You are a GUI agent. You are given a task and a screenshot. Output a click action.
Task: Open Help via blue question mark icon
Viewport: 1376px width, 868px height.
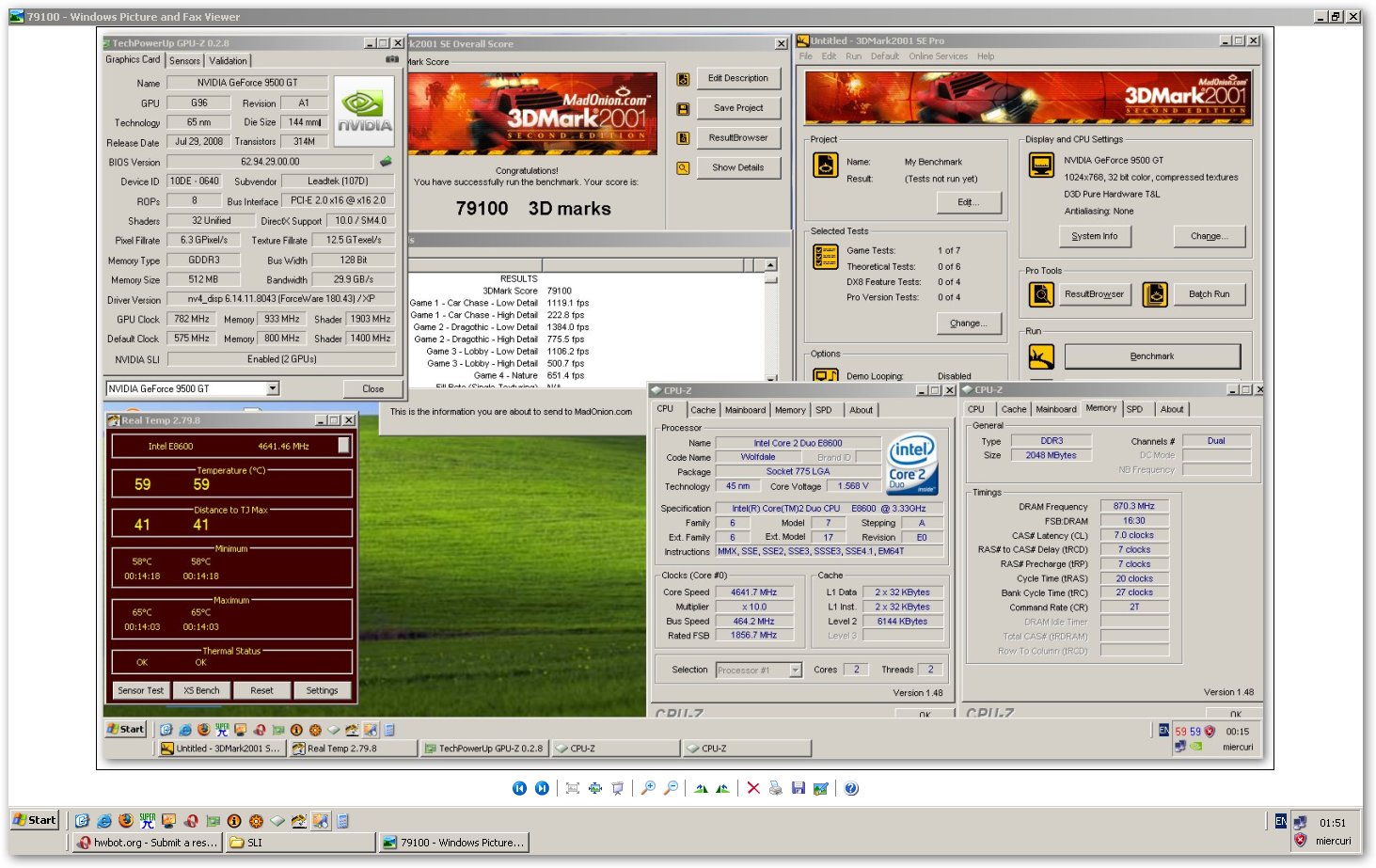[851, 788]
